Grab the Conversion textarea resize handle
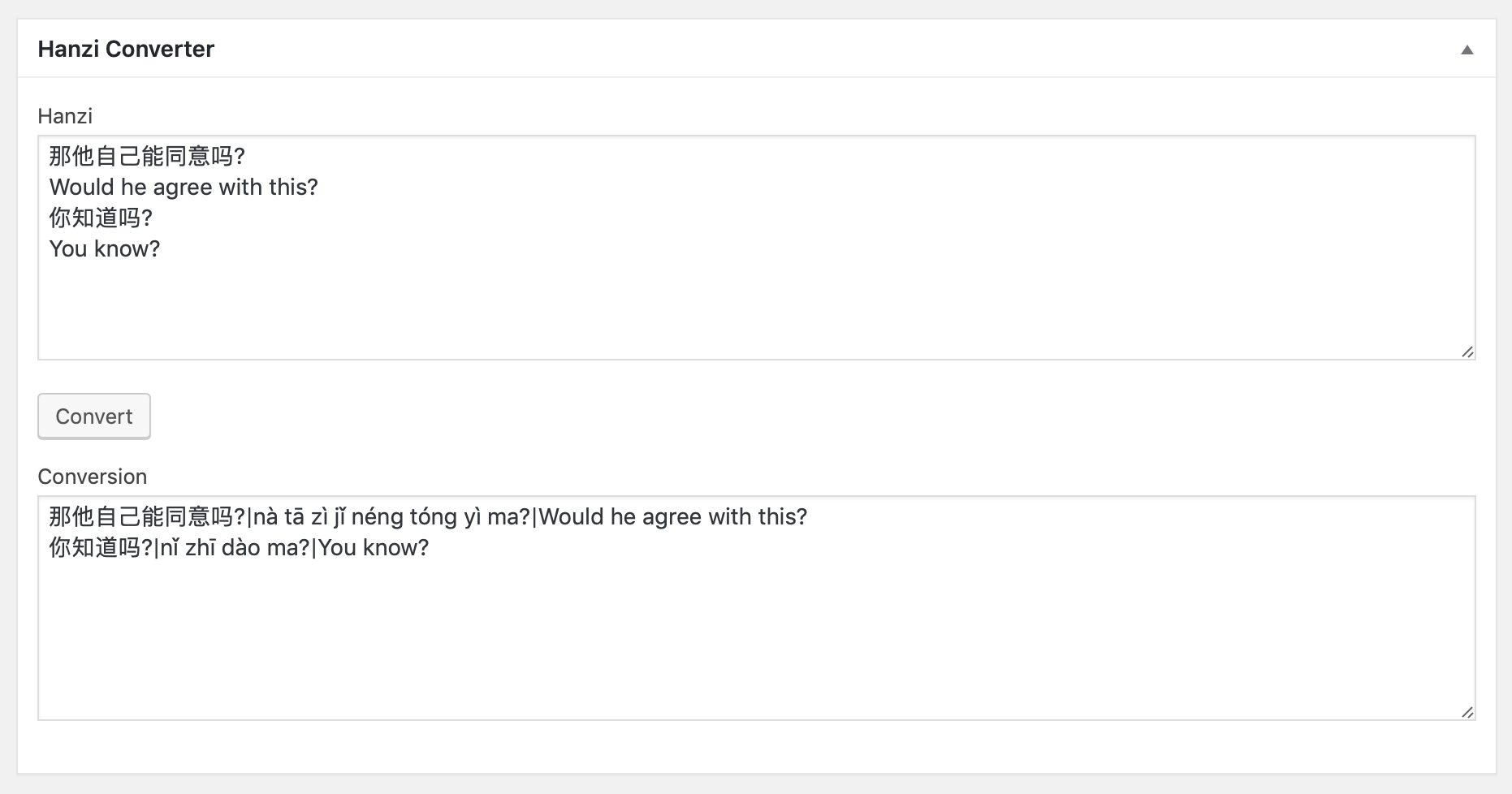Image resolution: width=1512 pixels, height=794 pixels. [x=1467, y=712]
